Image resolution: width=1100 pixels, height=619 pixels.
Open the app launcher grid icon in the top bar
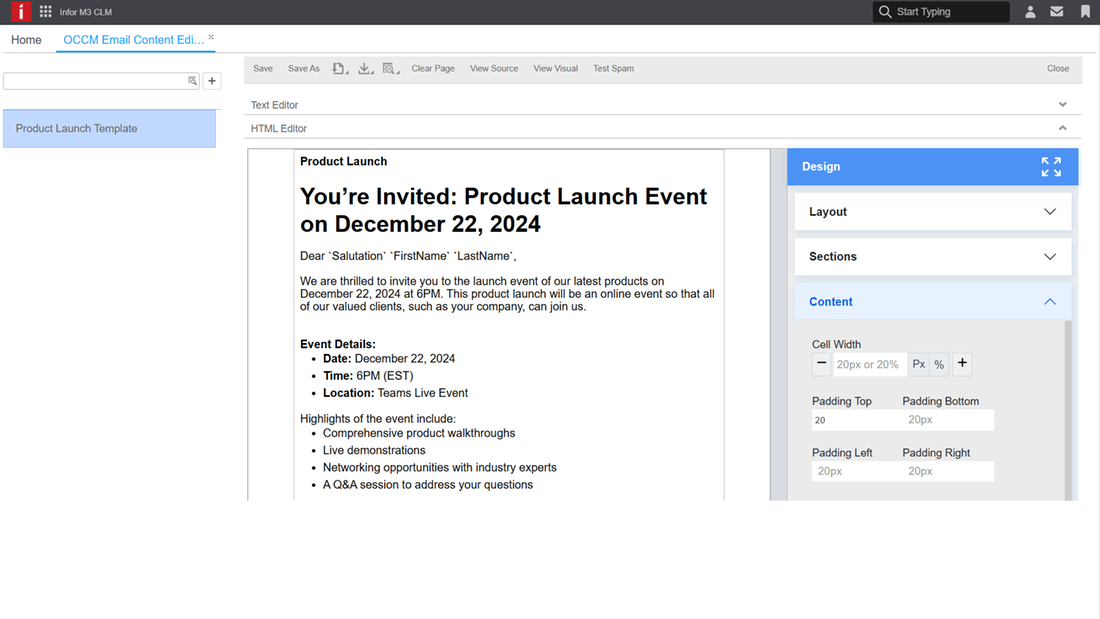[44, 11]
